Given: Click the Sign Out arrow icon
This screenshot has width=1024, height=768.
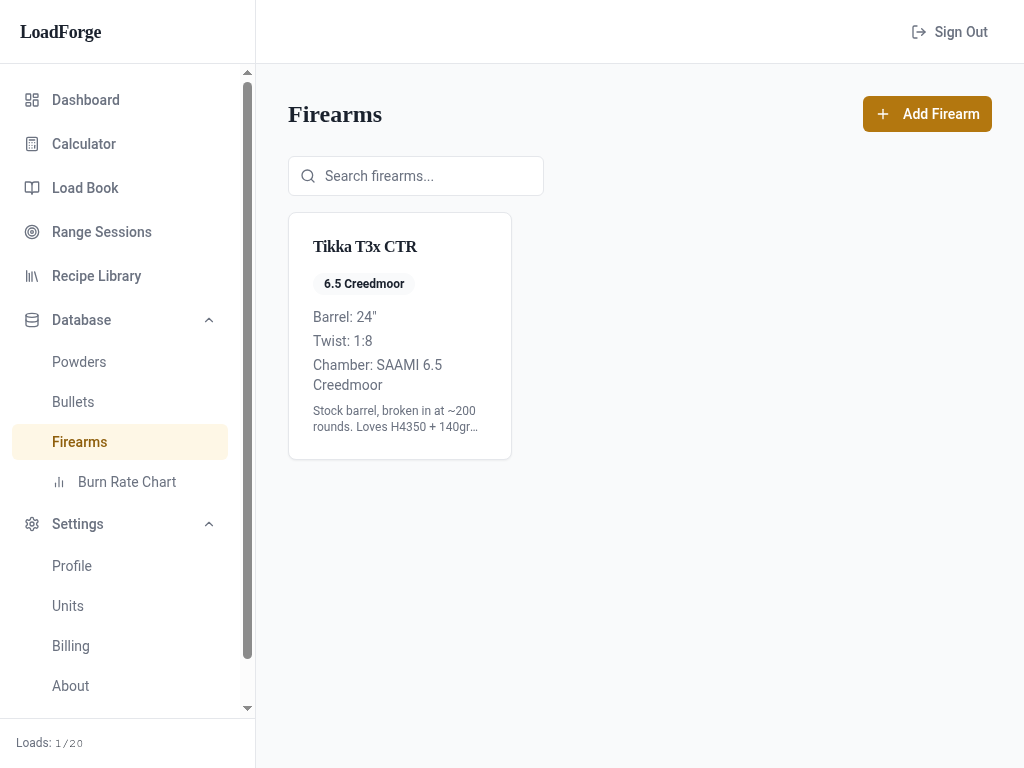Looking at the screenshot, I should point(919,32).
